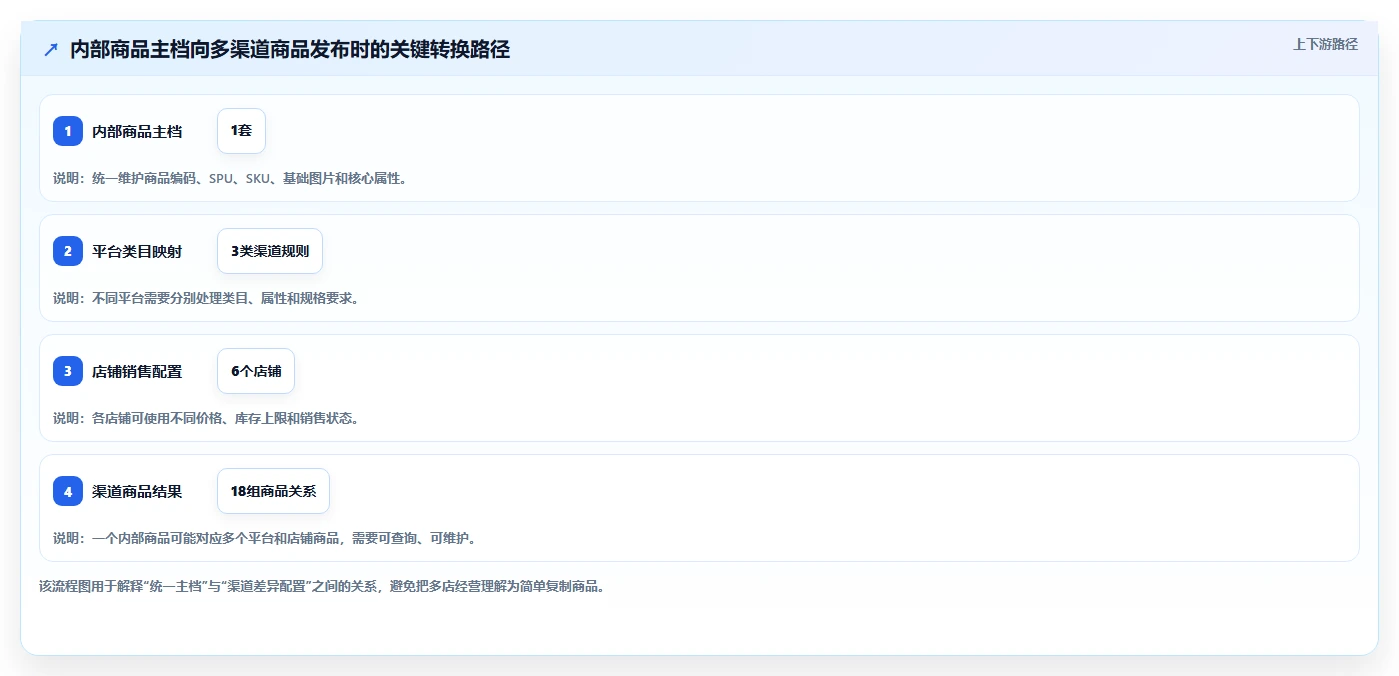Click the step 4 number badge

point(68,491)
